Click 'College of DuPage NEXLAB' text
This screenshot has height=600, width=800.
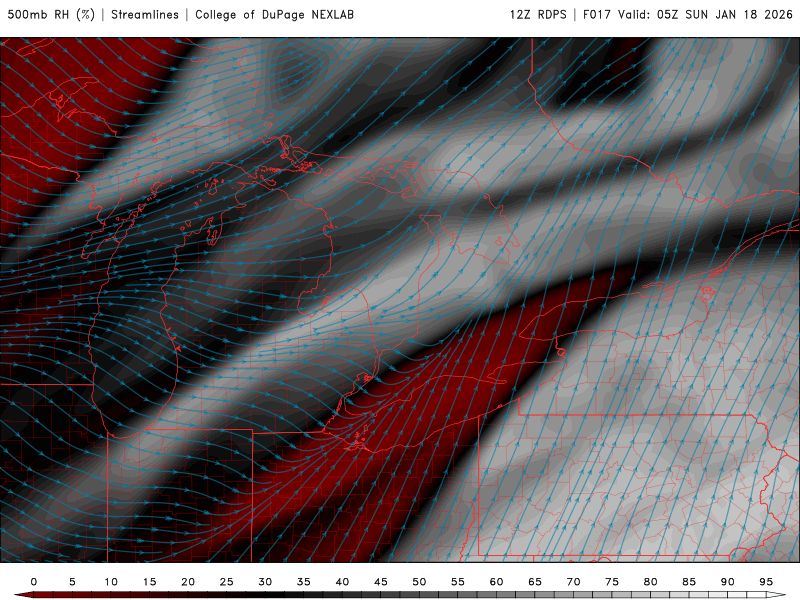click(274, 14)
